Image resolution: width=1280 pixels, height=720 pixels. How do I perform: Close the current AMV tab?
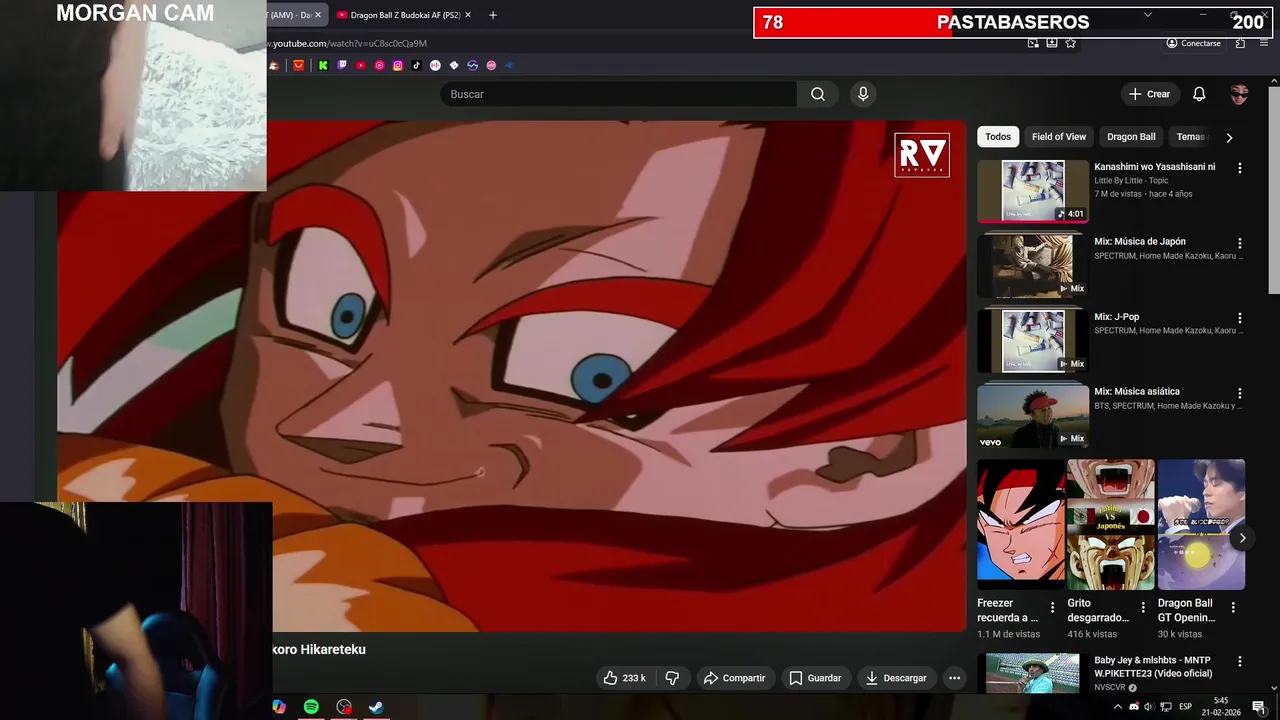(x=318, y=15)
